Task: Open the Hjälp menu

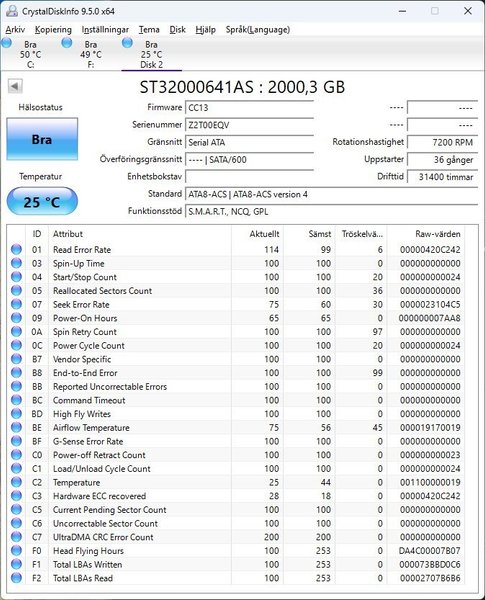Action: (x=205, y=29)
